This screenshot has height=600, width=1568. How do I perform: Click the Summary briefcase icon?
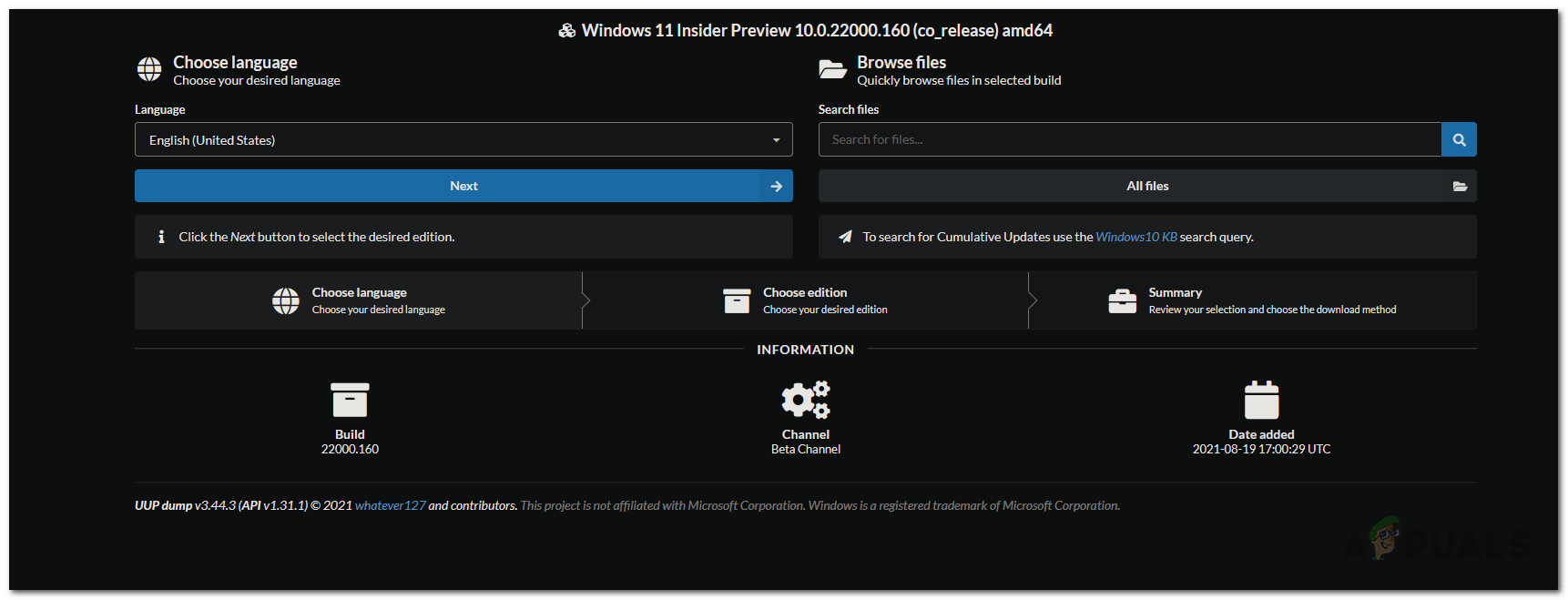(x=1122, y=300)
